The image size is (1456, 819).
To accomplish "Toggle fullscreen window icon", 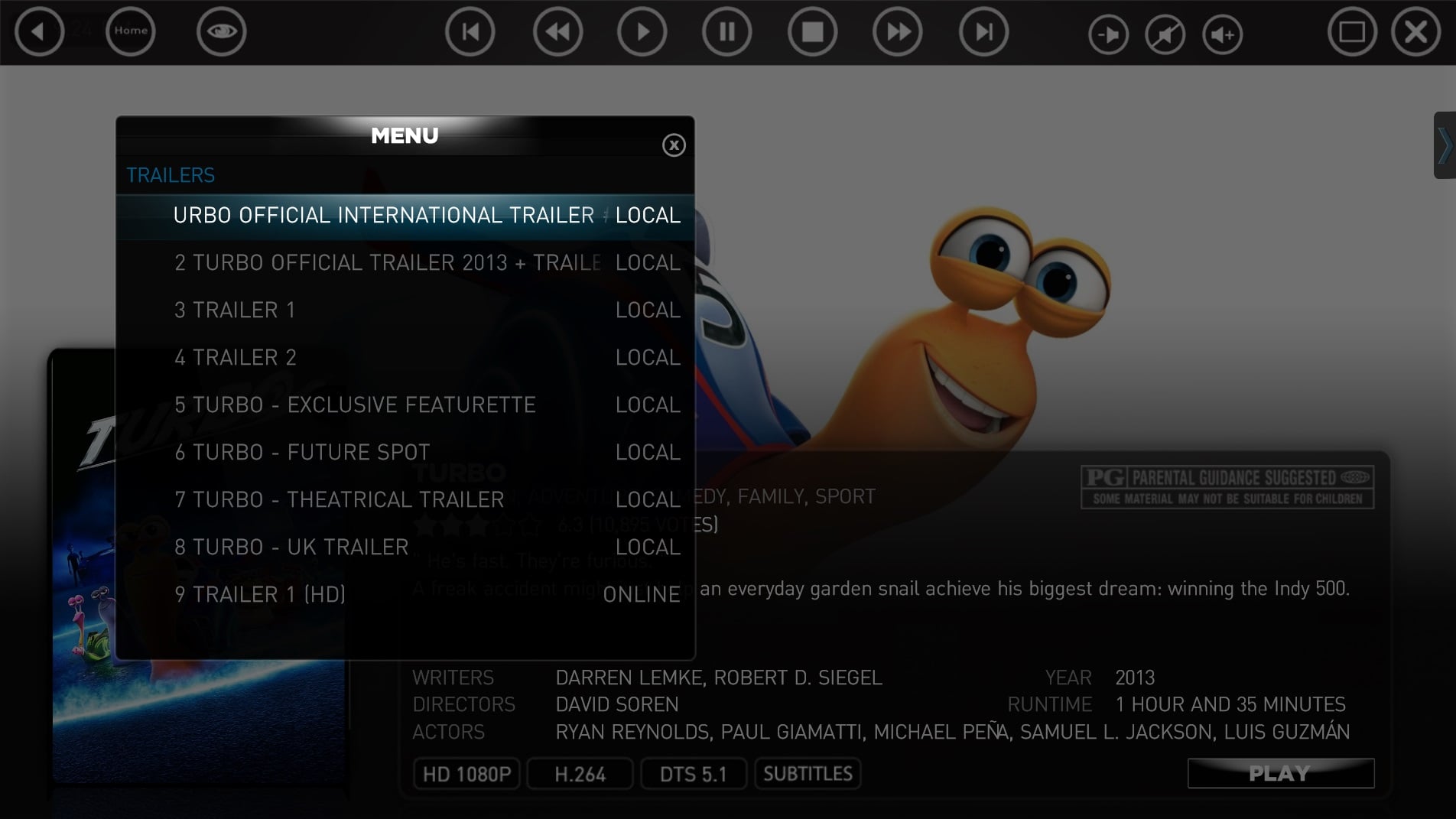I will coord(1352,31).
